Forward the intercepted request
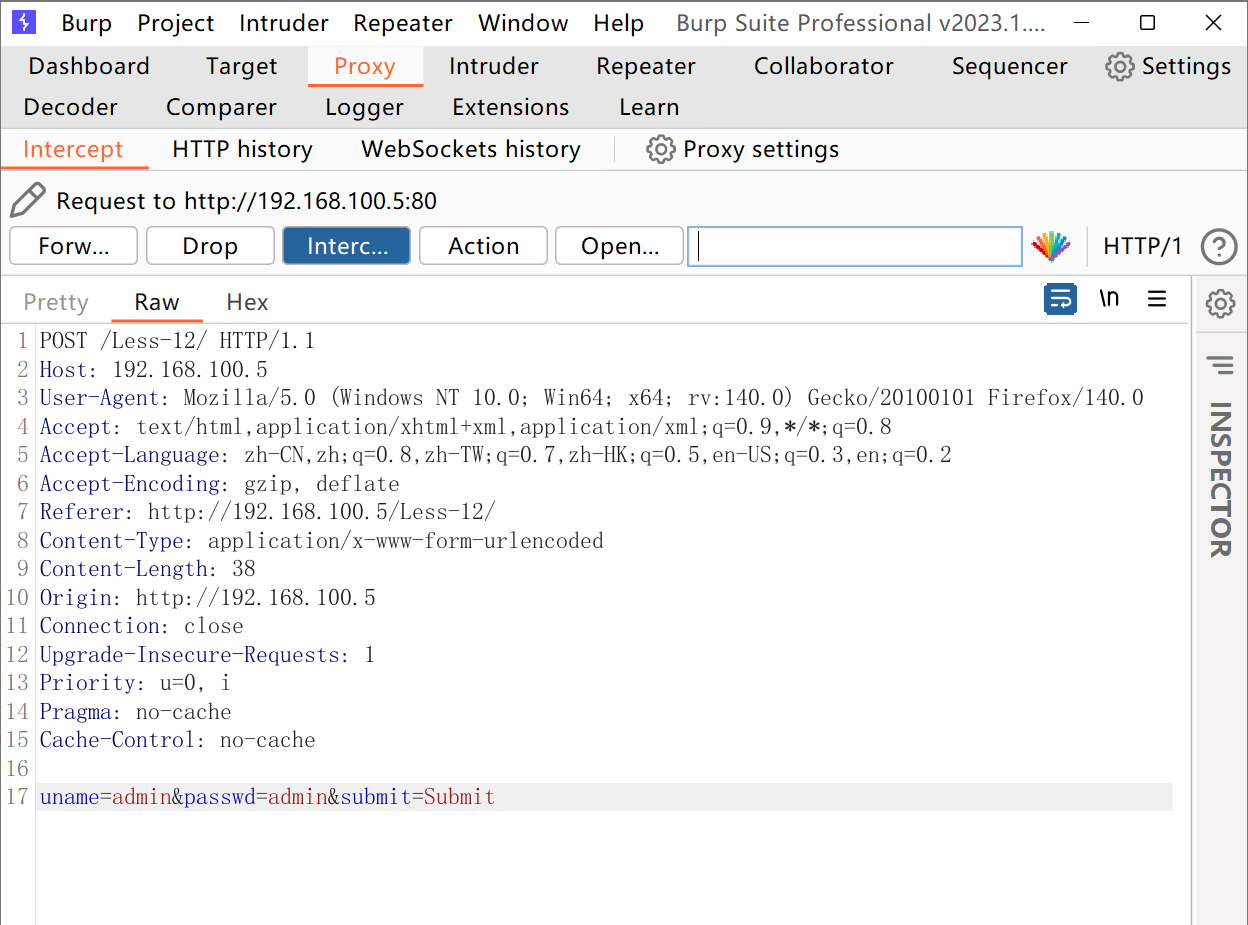 [x=73, y=245]
